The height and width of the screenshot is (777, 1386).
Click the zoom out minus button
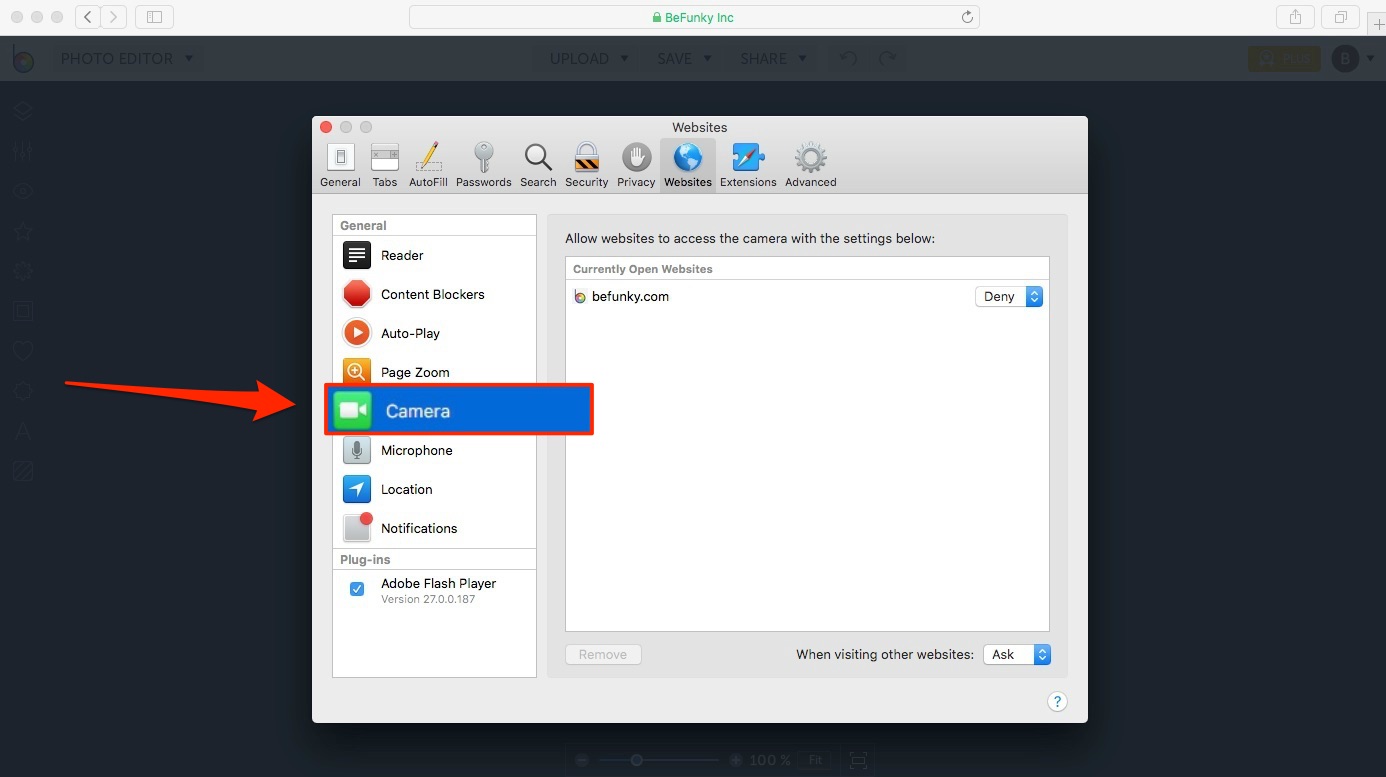pos(582,760)
